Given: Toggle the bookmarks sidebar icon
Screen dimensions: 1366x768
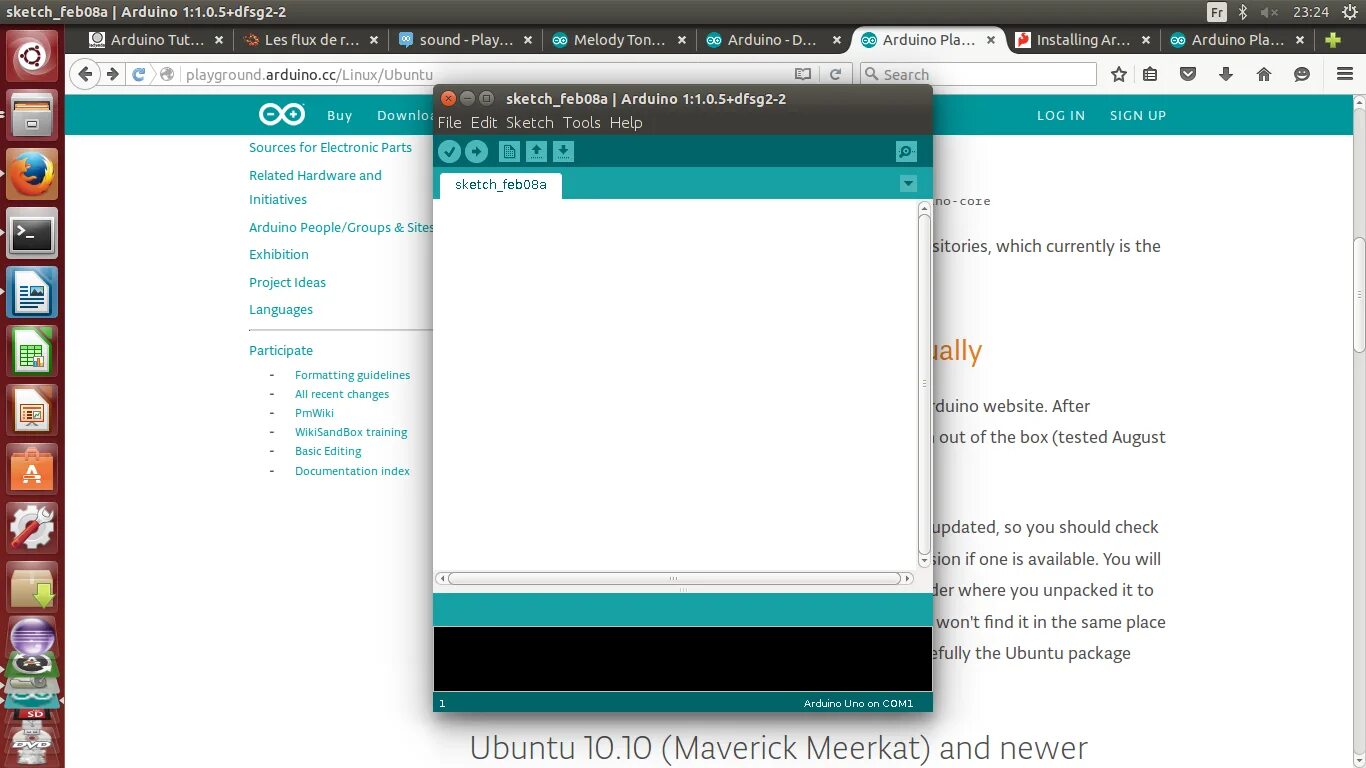Looking at the screenshot, I should pyautogui.click(x=1150, y=74).
